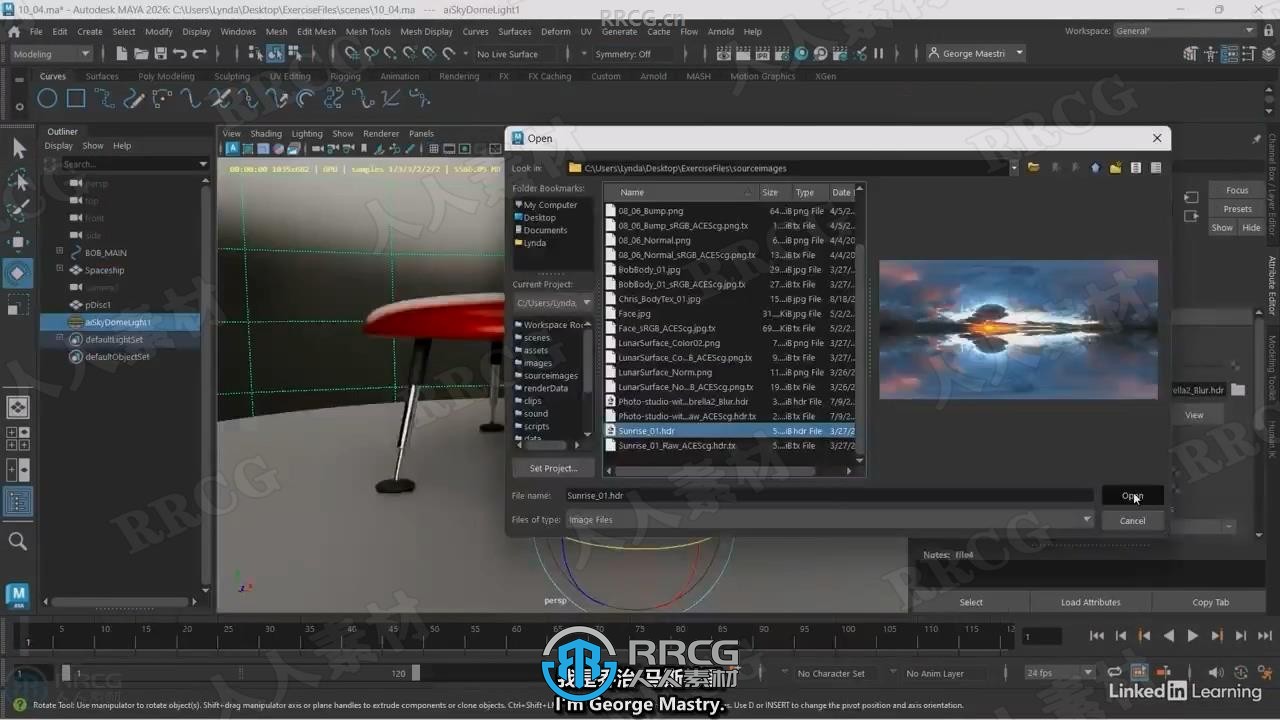Open the Current Project dropdown
Viewport: 1280px width, 720px height.
point(553,303)
